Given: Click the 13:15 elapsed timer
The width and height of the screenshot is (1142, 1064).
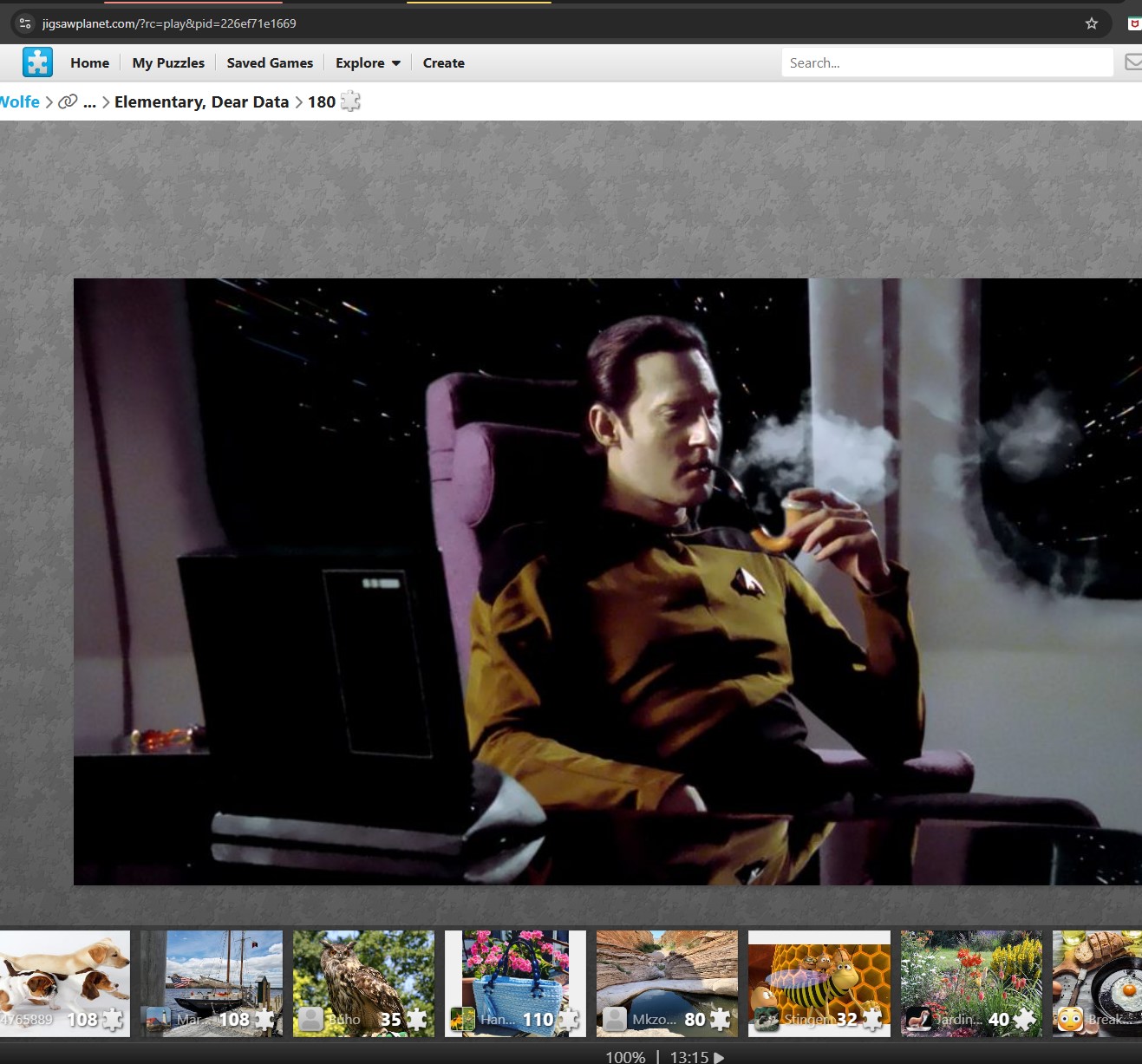Looking at the screenshot, I should click(689, 1057).
